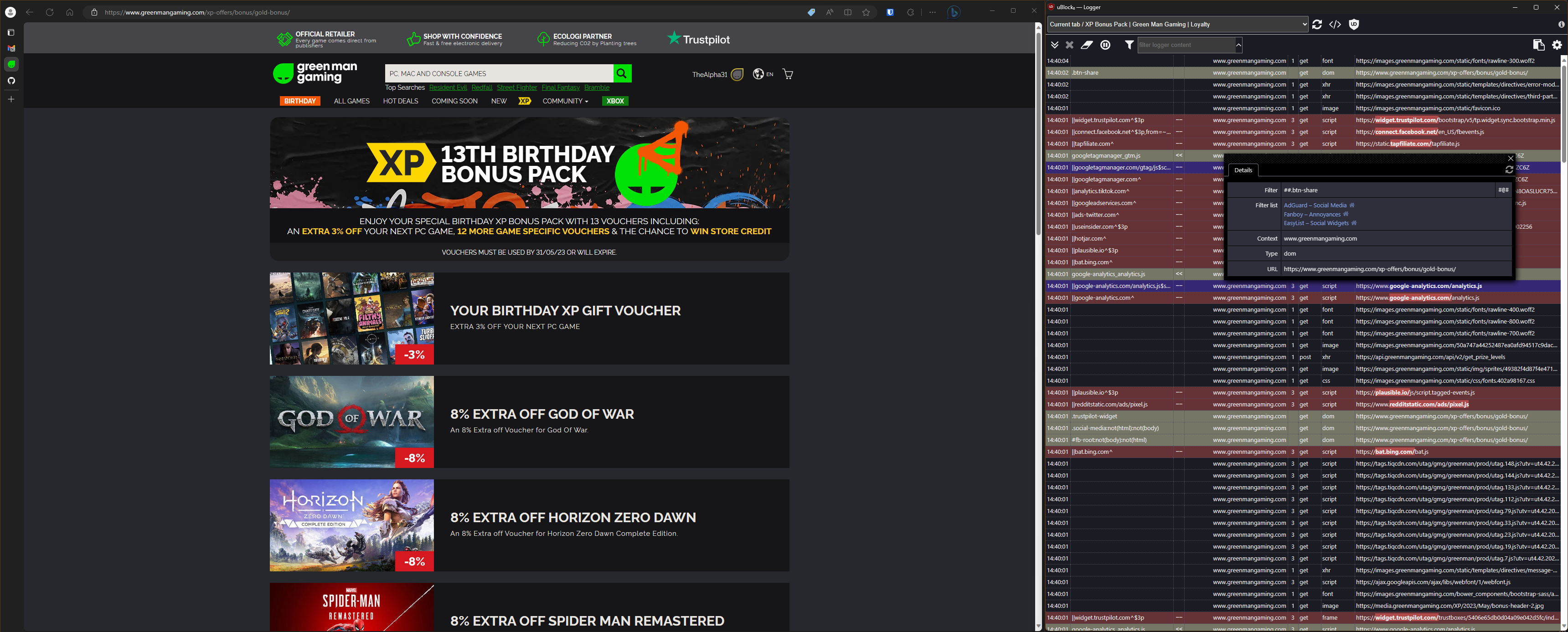Viewport: 1568px width, 632px height.
Task: Click the uBlock extension icon in browser toolbar
Action: click(891, 11)
